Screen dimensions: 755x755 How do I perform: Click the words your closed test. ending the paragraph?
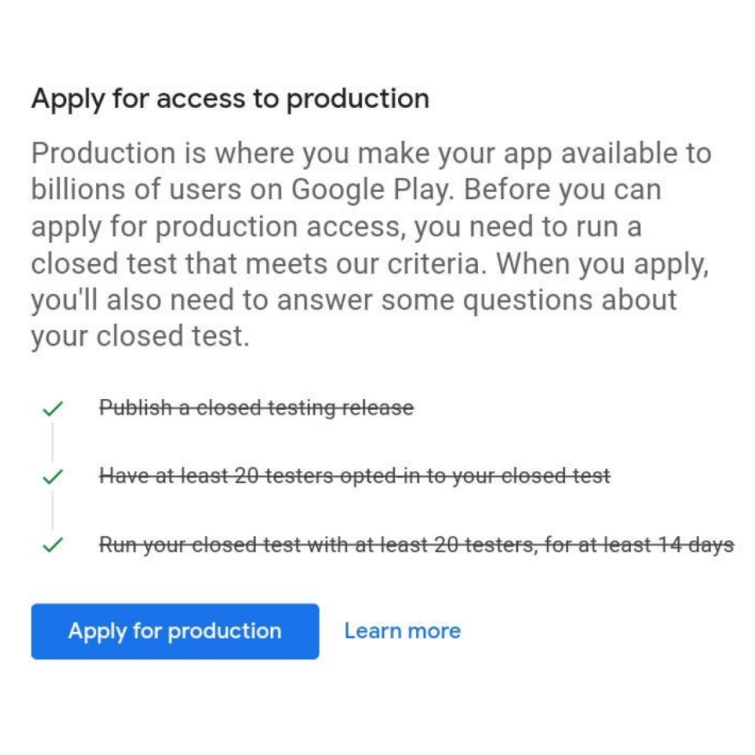click(141, 336)
